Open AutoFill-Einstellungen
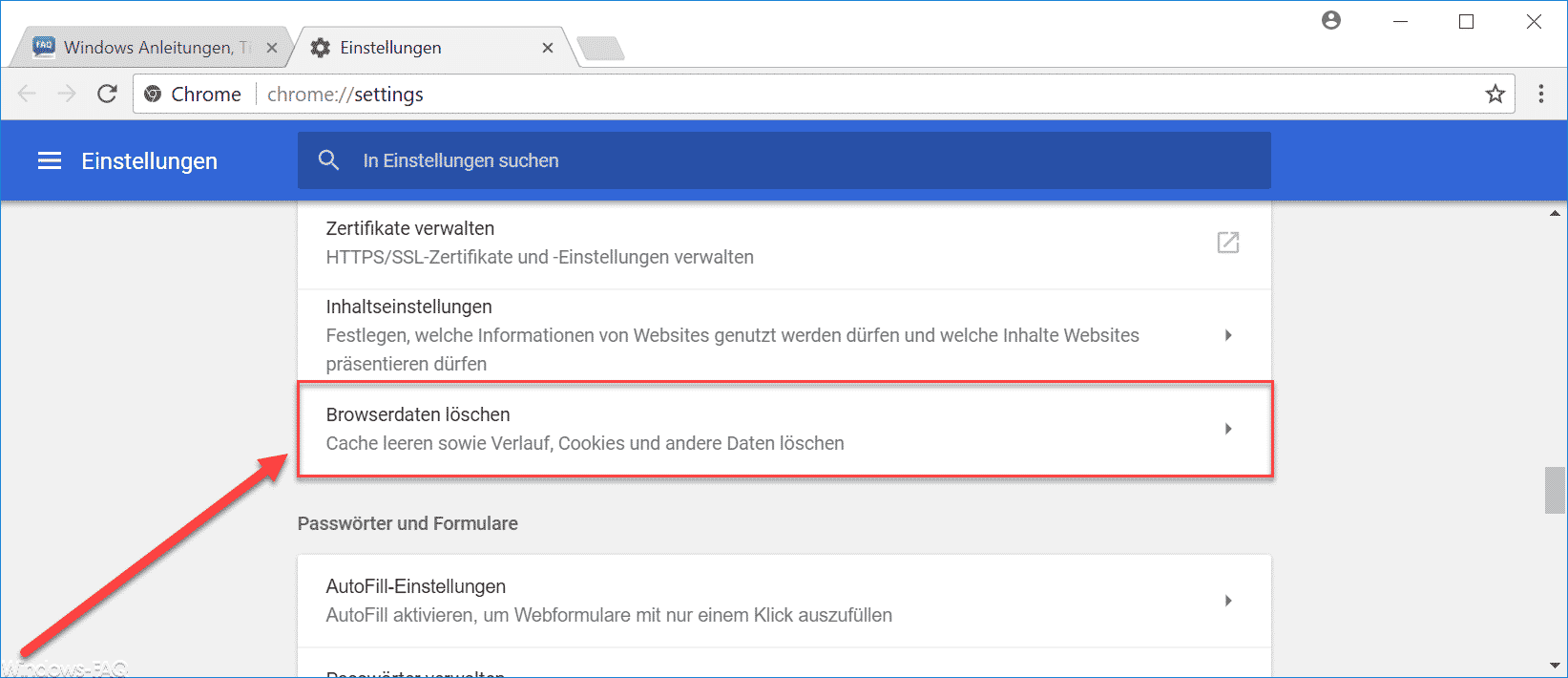The width and height of the screenshot is (1568, 678). (x=784, y=601)
